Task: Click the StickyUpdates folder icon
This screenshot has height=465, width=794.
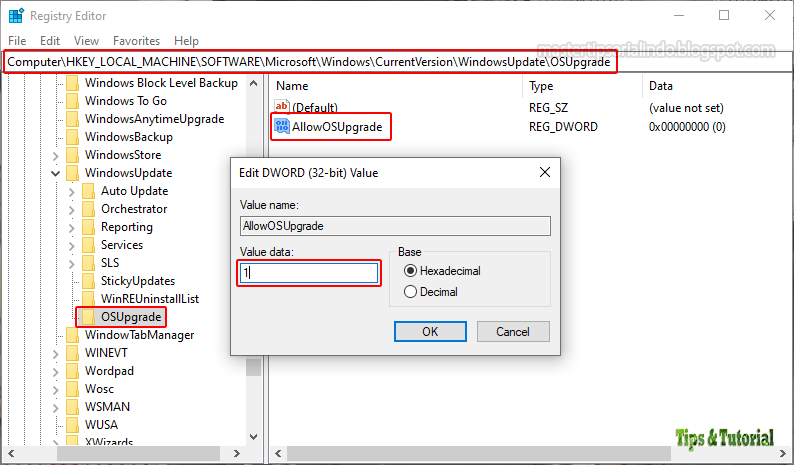Action: coord(89,281)
